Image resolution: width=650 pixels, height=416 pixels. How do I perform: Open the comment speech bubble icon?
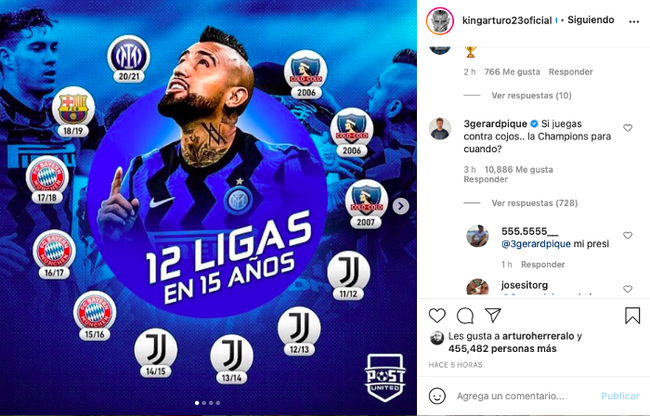pos(465,316)
